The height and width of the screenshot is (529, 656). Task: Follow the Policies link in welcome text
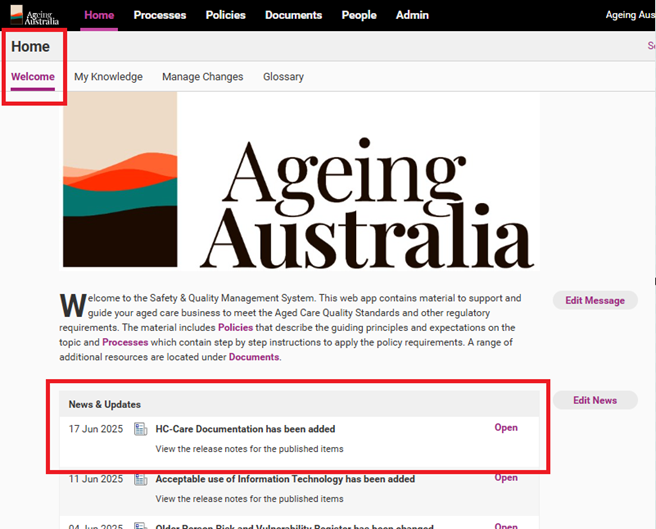pyautogui.click(x=236, y=327)
